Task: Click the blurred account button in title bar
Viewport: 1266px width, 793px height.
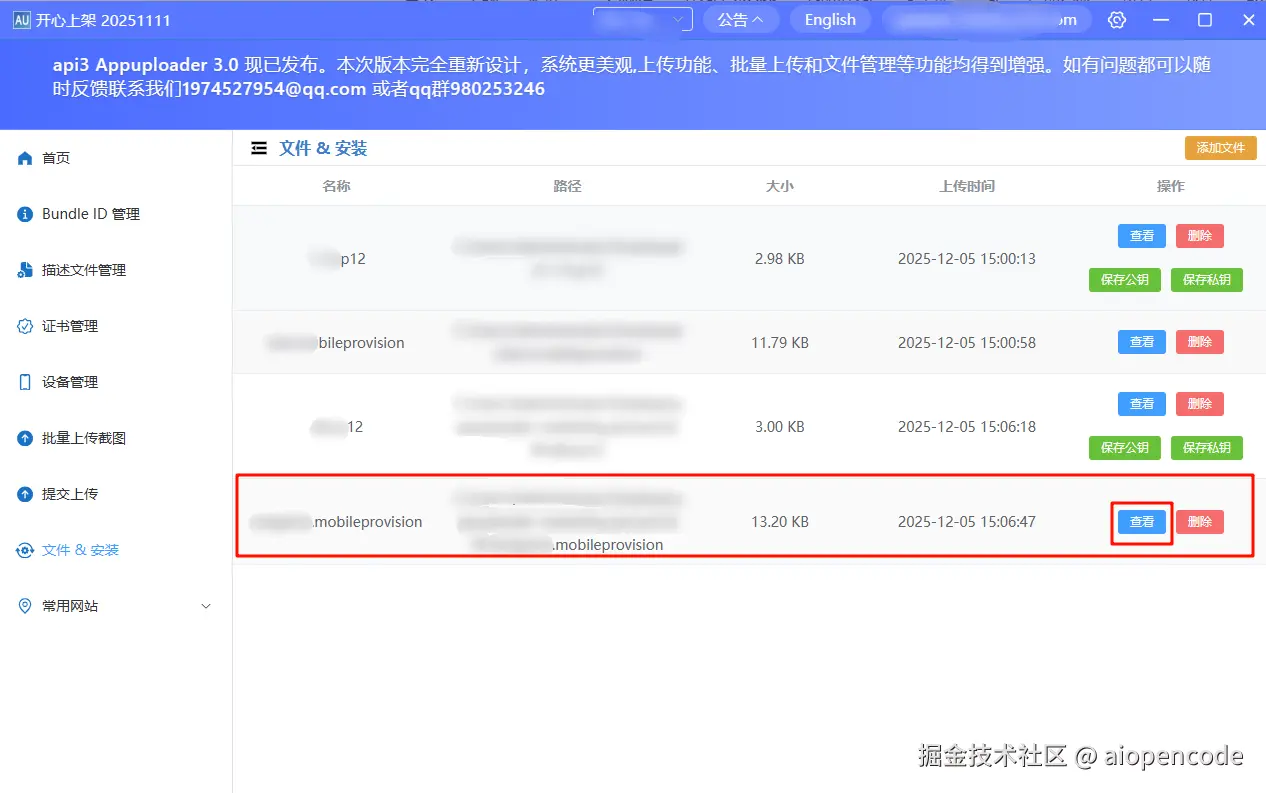Action: pos(986,20)
